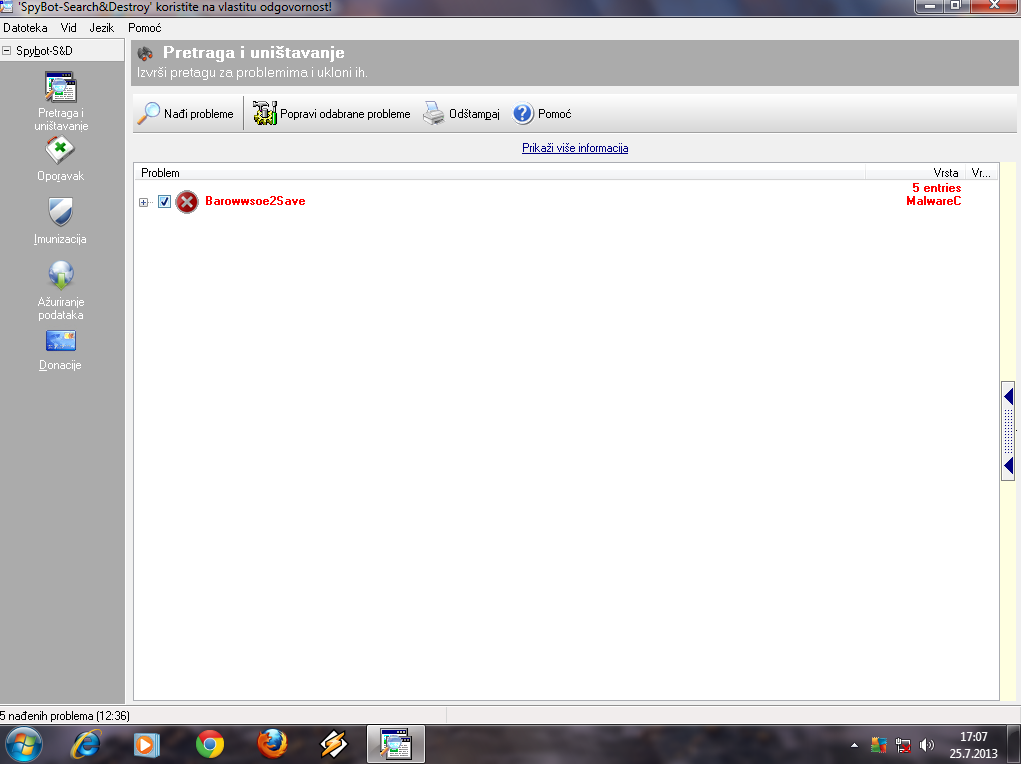
Task: Open Ažuriranje podataka update icon
Action: tap(61, 275)
